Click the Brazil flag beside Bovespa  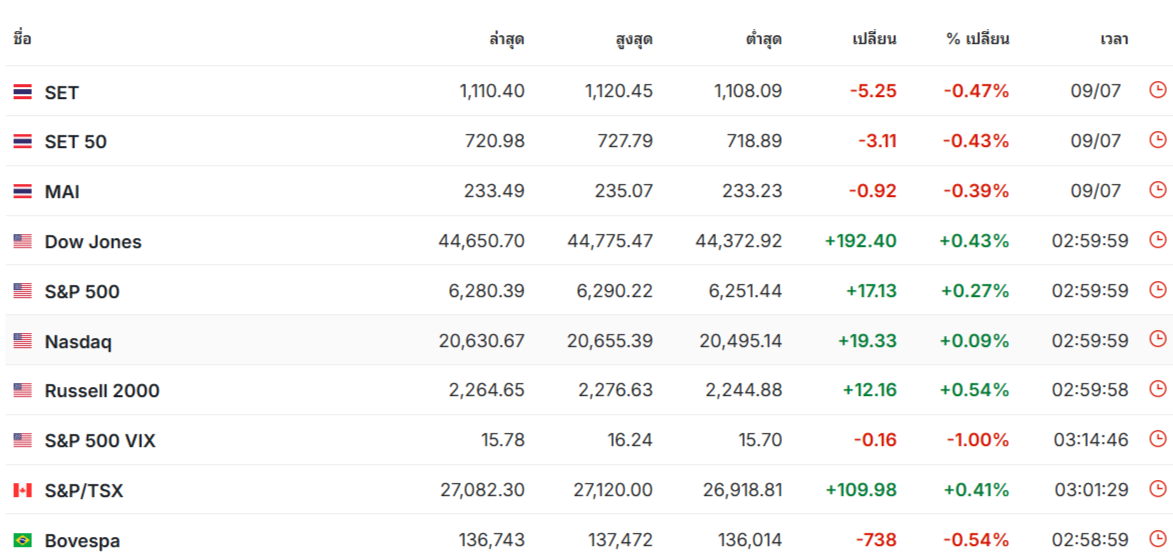(x=22, y=540)
